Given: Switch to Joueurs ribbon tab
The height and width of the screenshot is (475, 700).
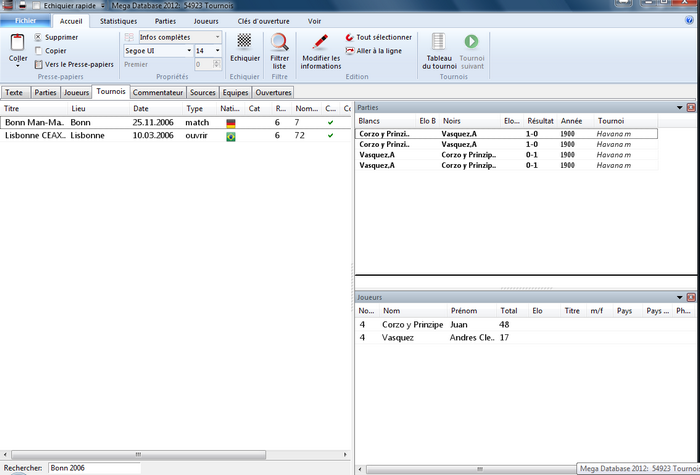Looking at the screenshot, I should (x=206, y=21).
